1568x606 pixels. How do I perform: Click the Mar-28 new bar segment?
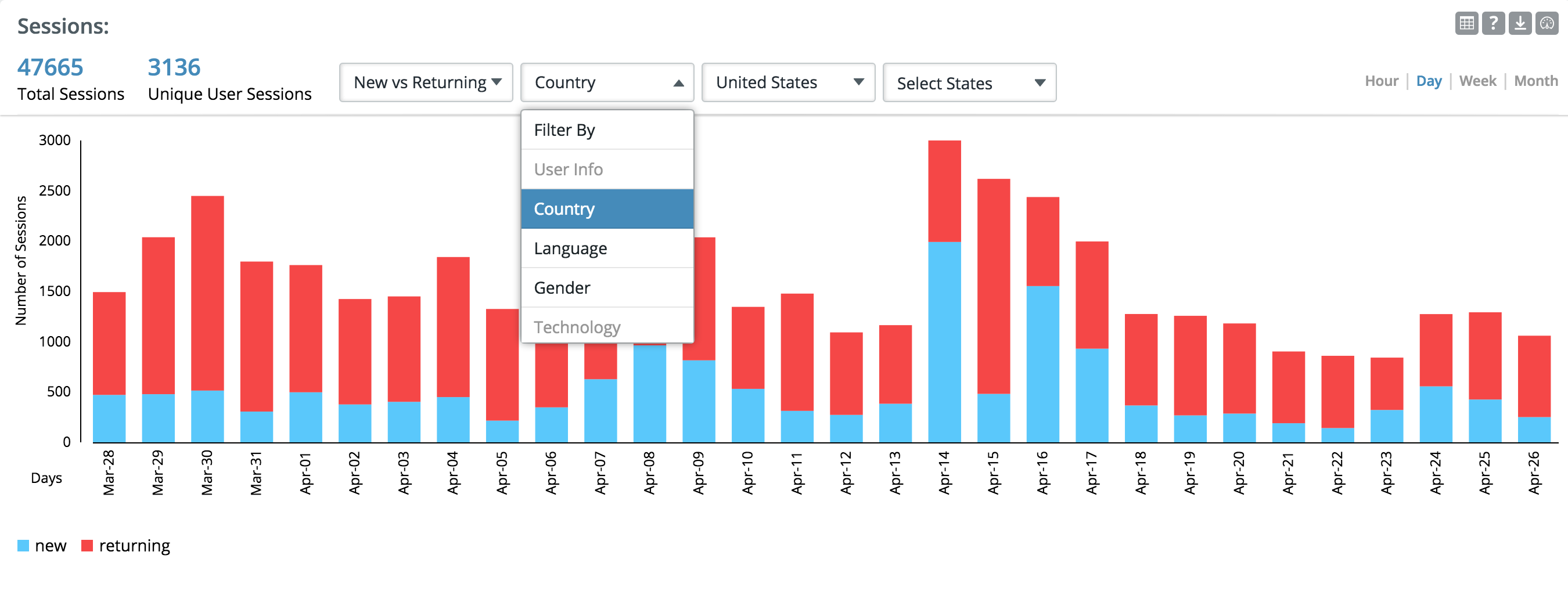(x=109, y=419)
